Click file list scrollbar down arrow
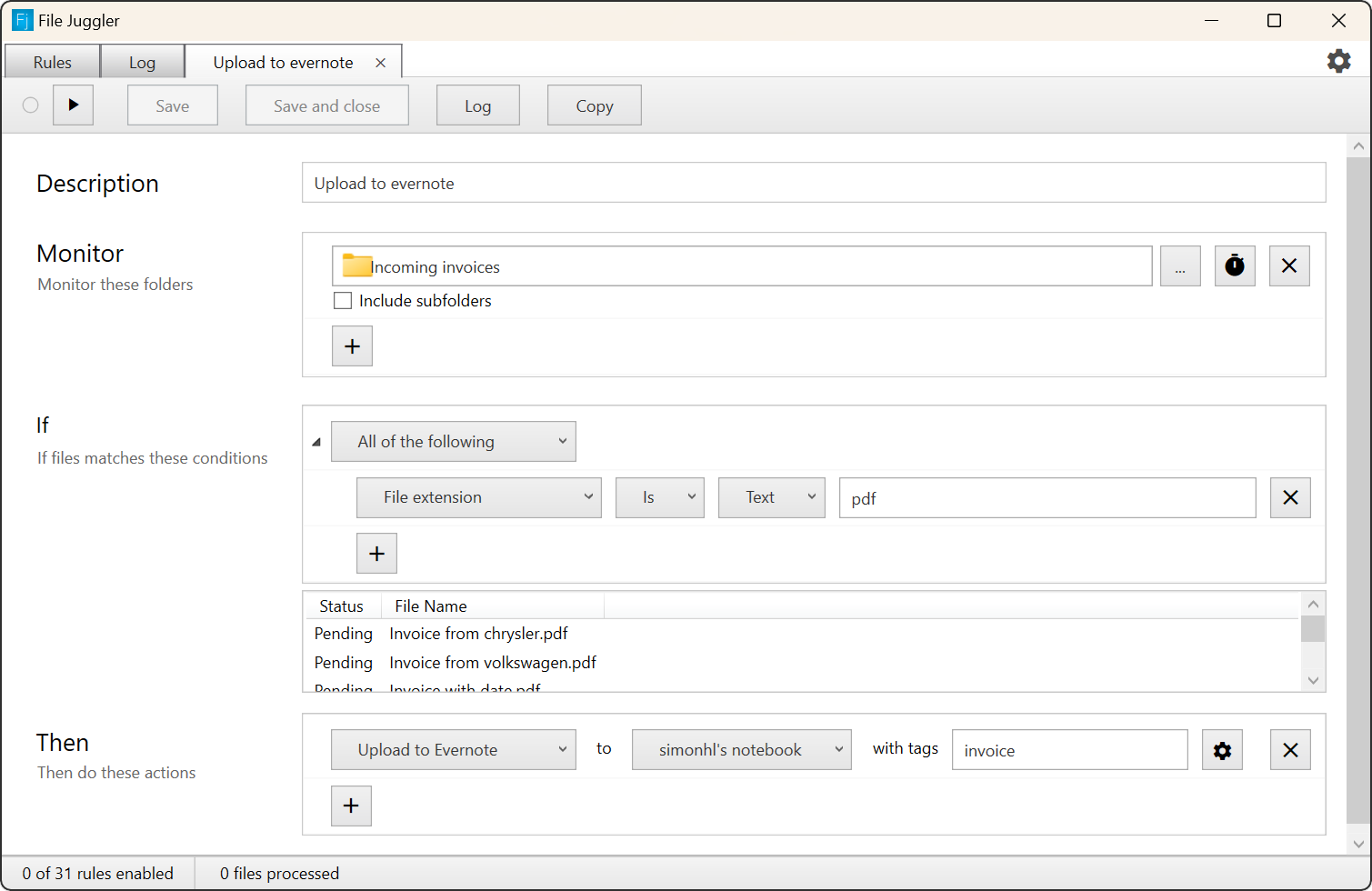The width and height of the screenshot is (1372, 891). (x=1313, y=680)
